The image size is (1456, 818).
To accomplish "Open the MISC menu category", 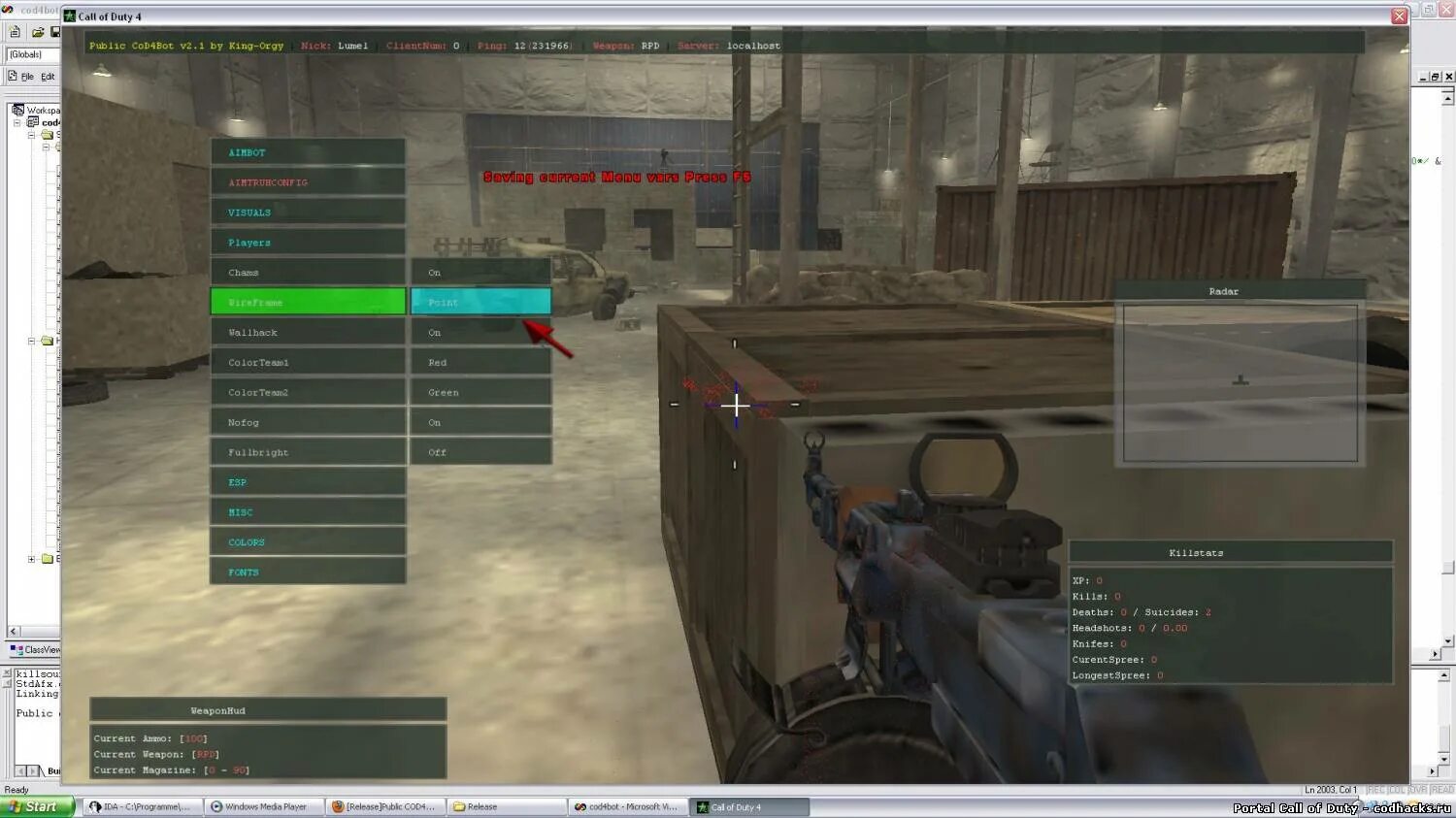I will point(308,512).
